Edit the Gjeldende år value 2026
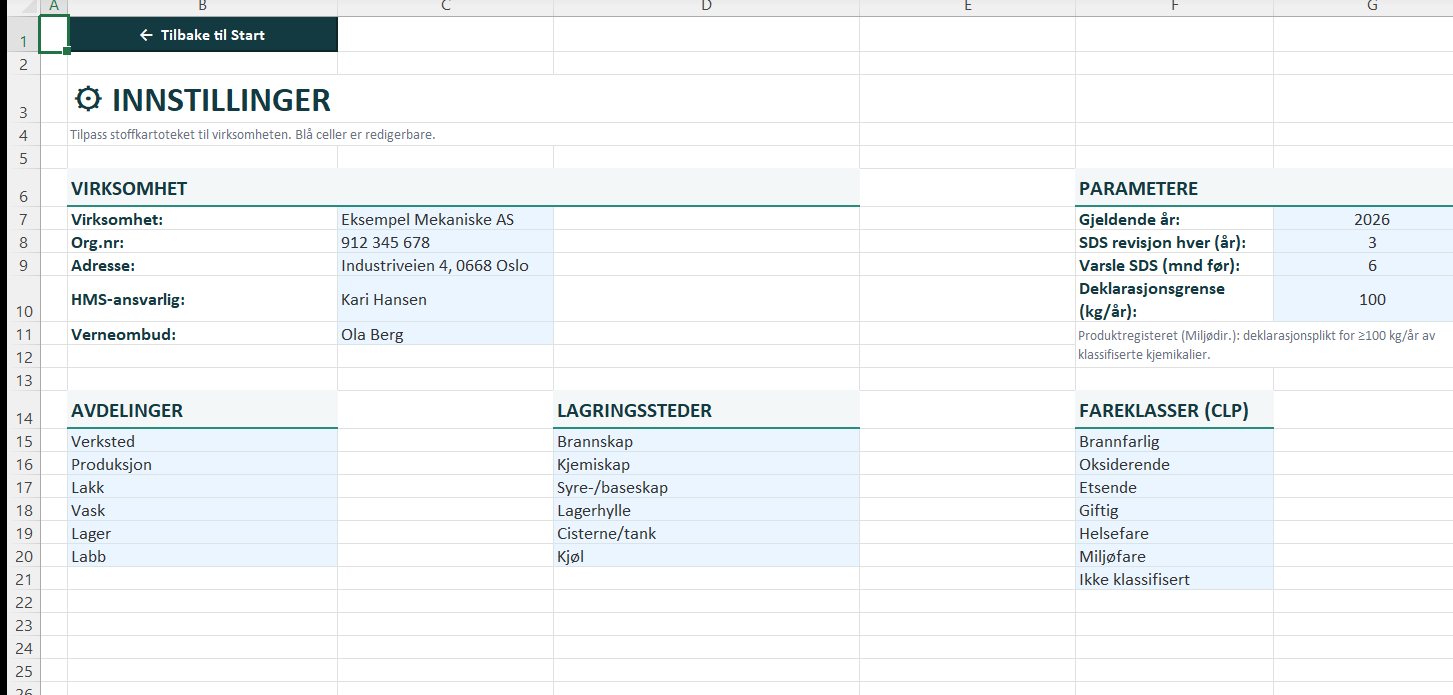 tap(1372, 219)
